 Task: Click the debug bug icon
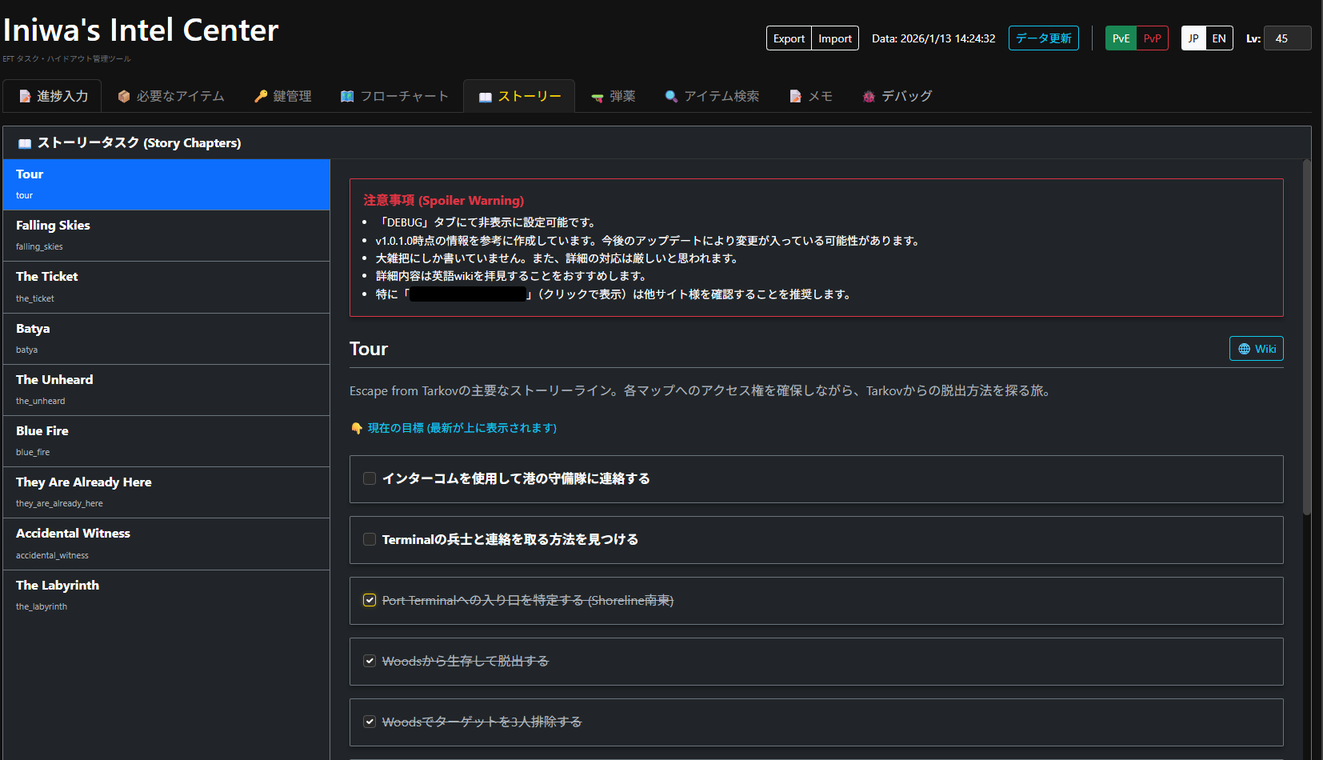coord(868,97)
